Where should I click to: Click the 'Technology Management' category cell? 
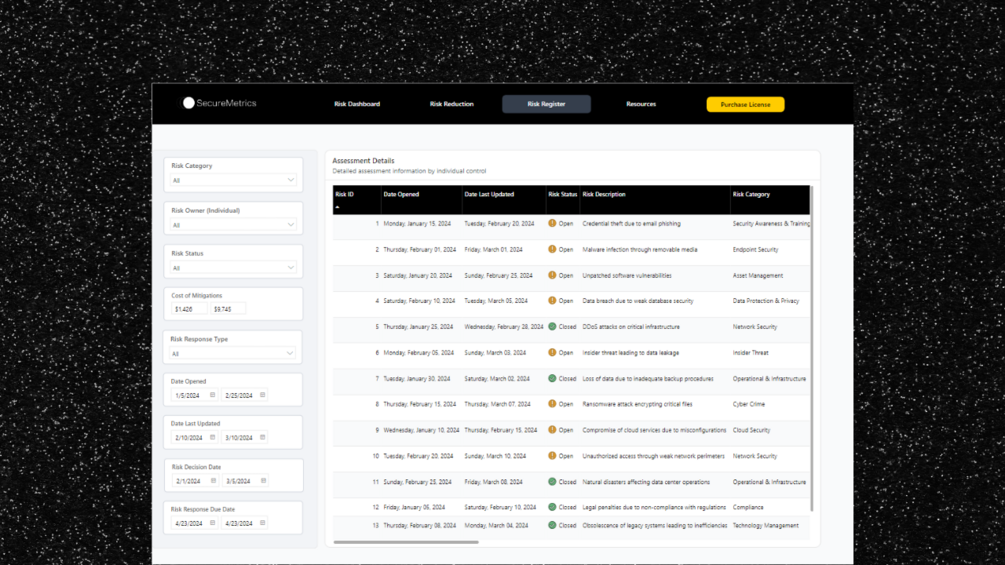(765, 526)
